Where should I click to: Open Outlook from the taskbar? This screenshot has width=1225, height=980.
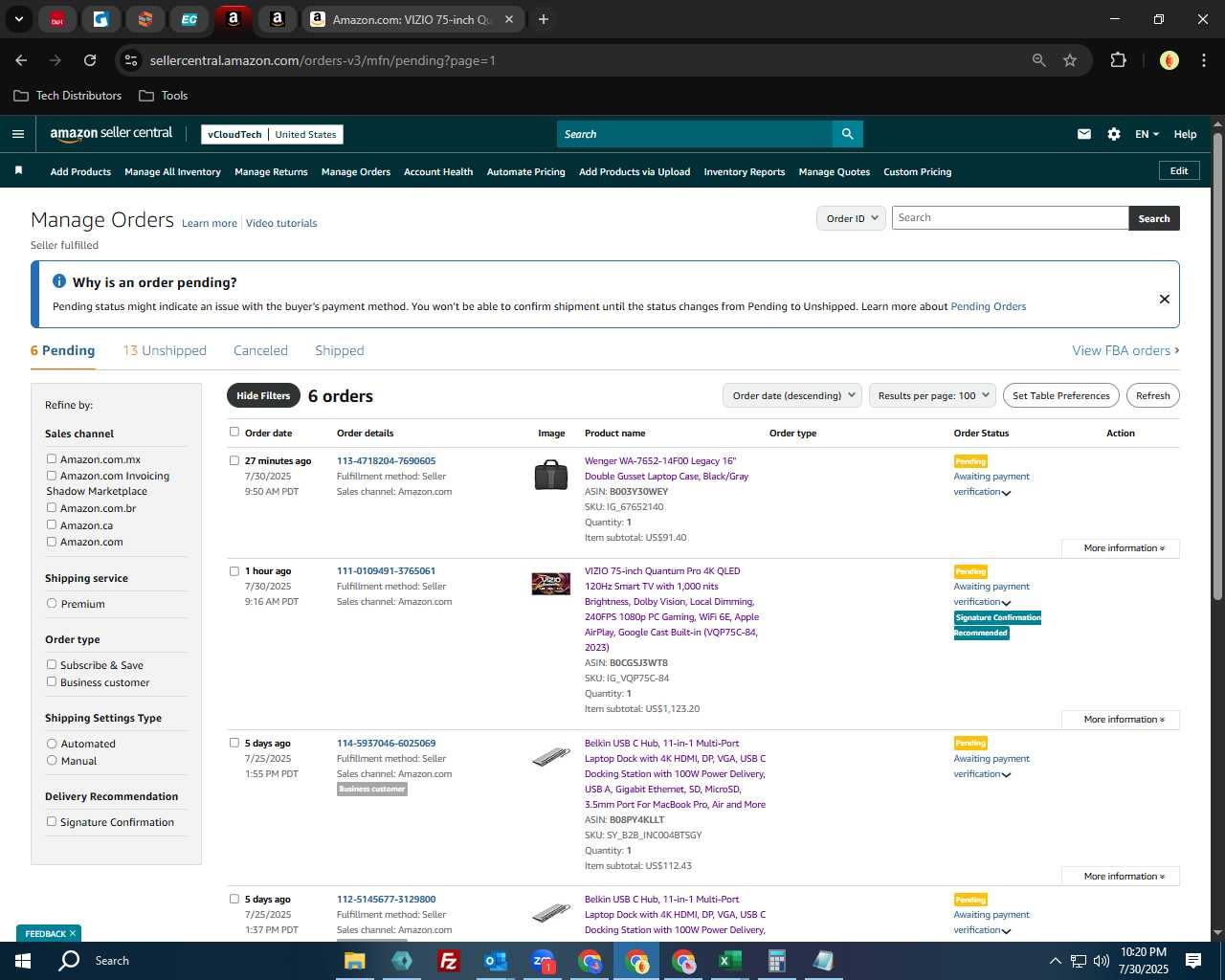click(x=496, y=961)
